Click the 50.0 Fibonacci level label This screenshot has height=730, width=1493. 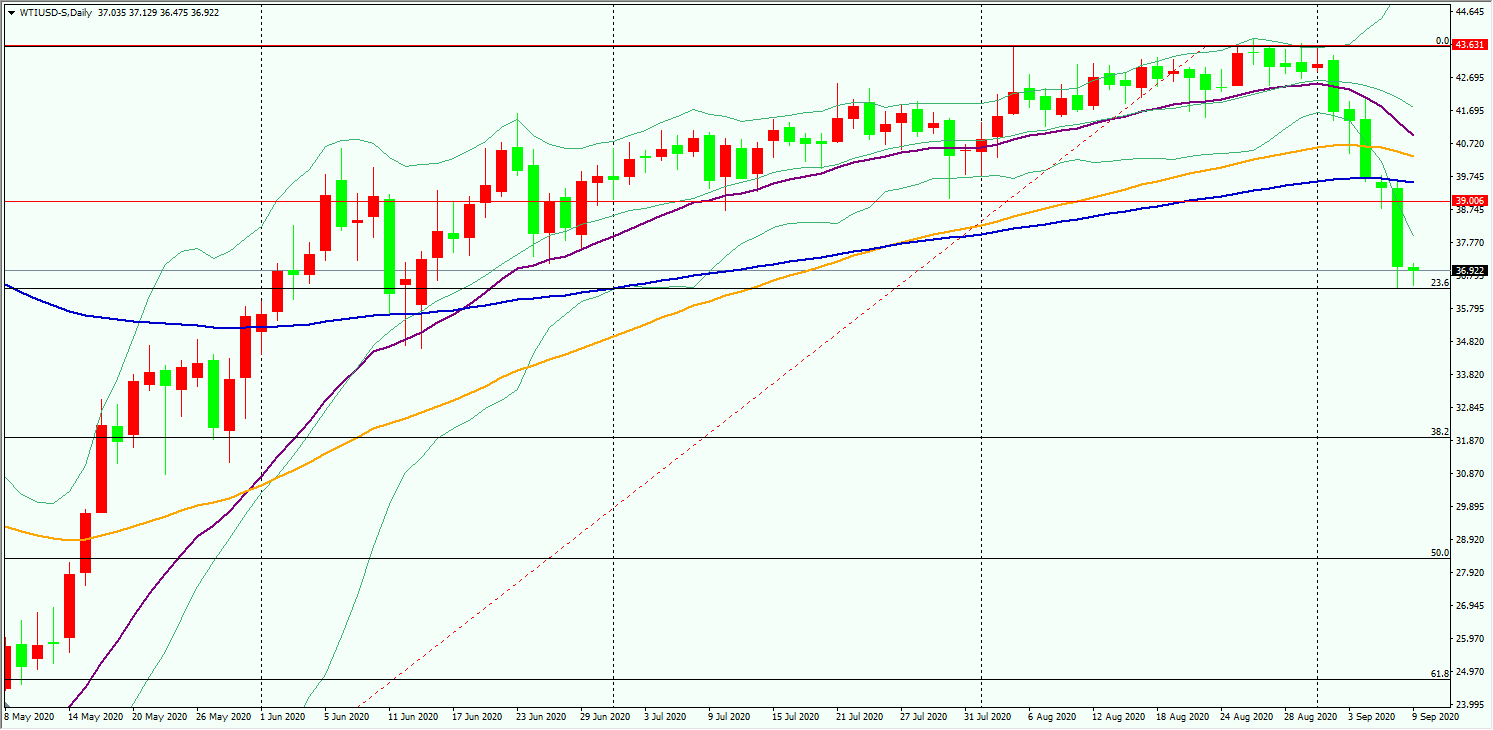click(1440, 552)
